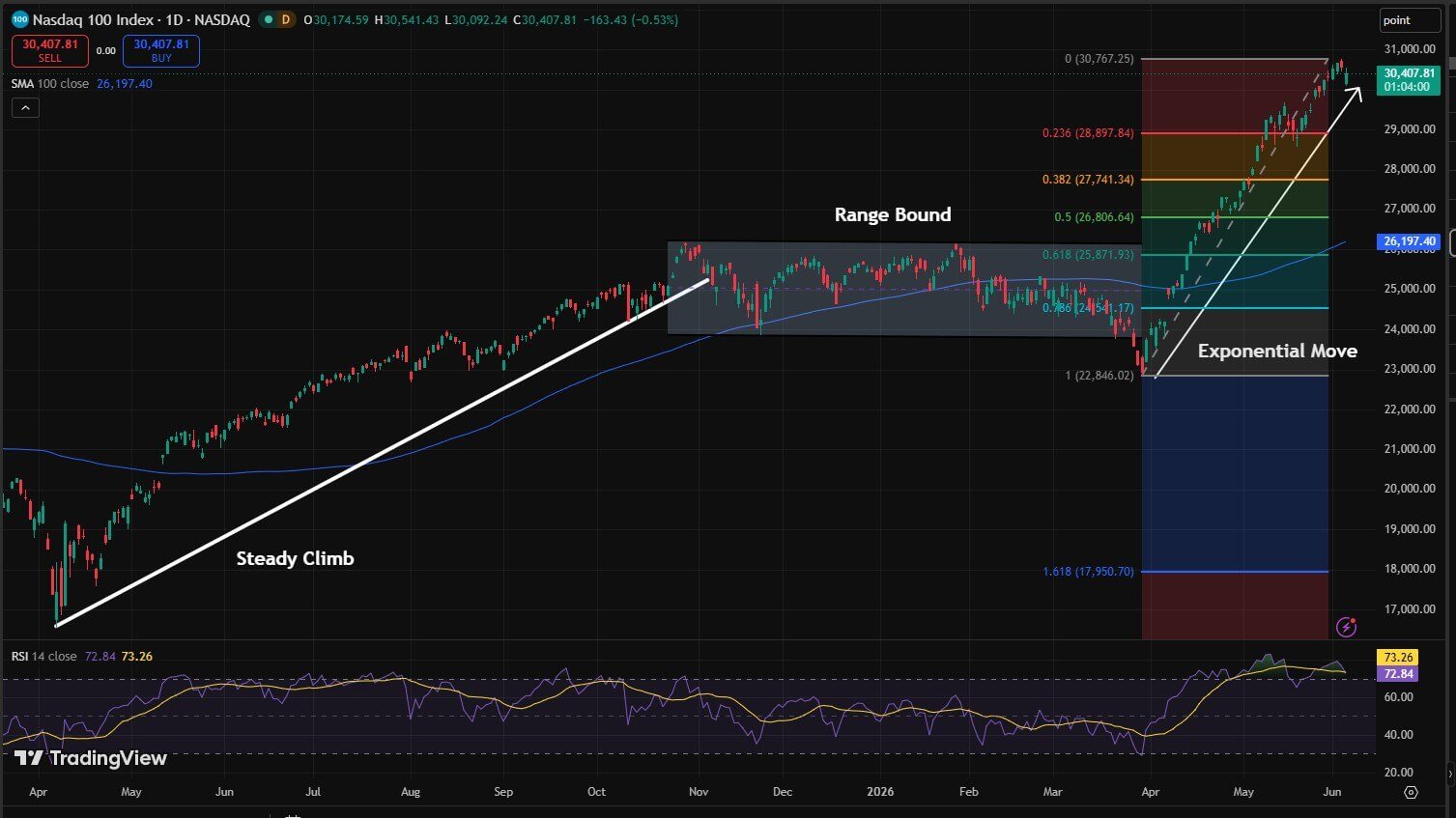Click the blue SMA price tag 26,197.40
Screen dimensions: 1456x818
pos(1410,241)
